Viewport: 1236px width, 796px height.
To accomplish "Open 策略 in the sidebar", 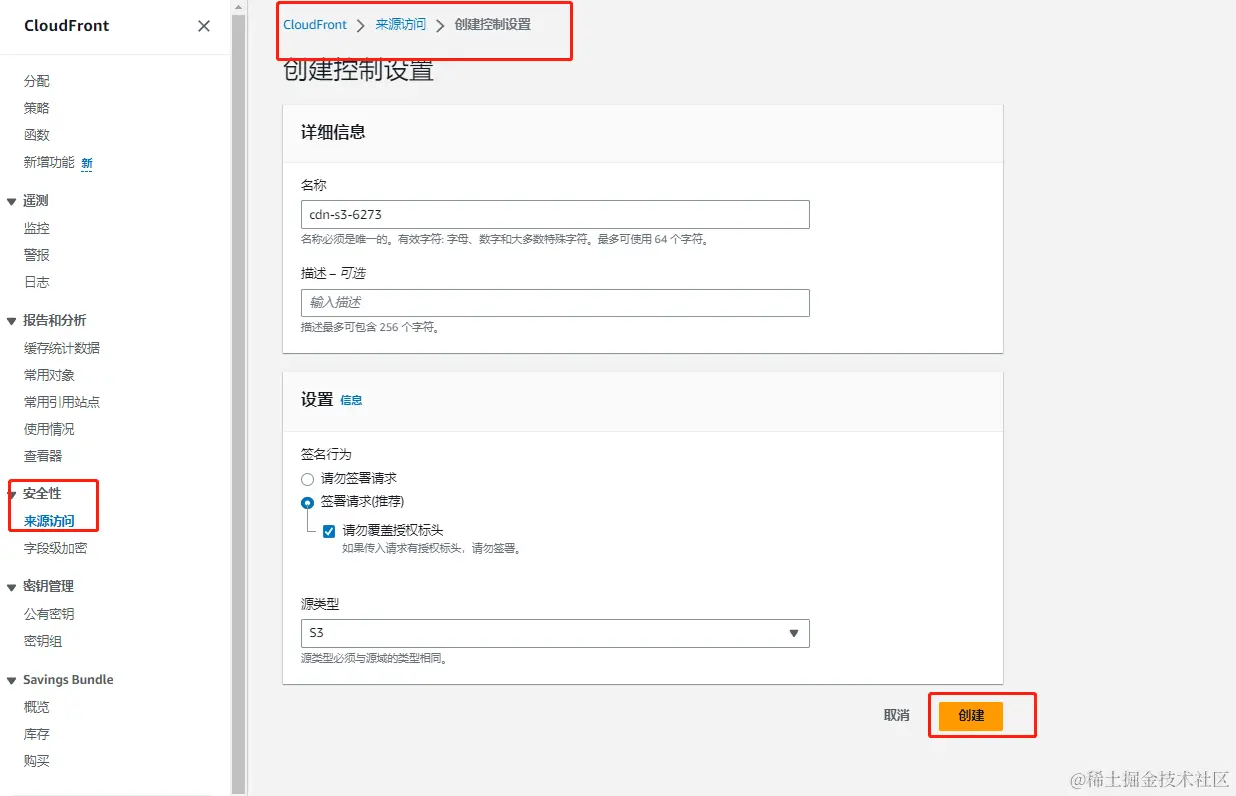I will [37, 108].
